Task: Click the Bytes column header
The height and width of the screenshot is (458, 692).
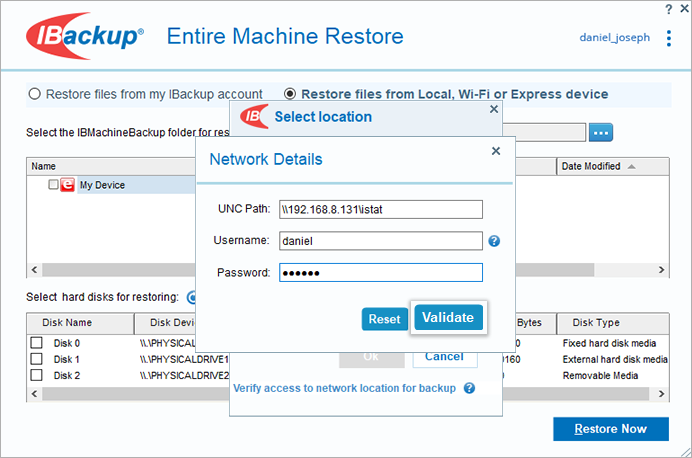Action: 535,323
